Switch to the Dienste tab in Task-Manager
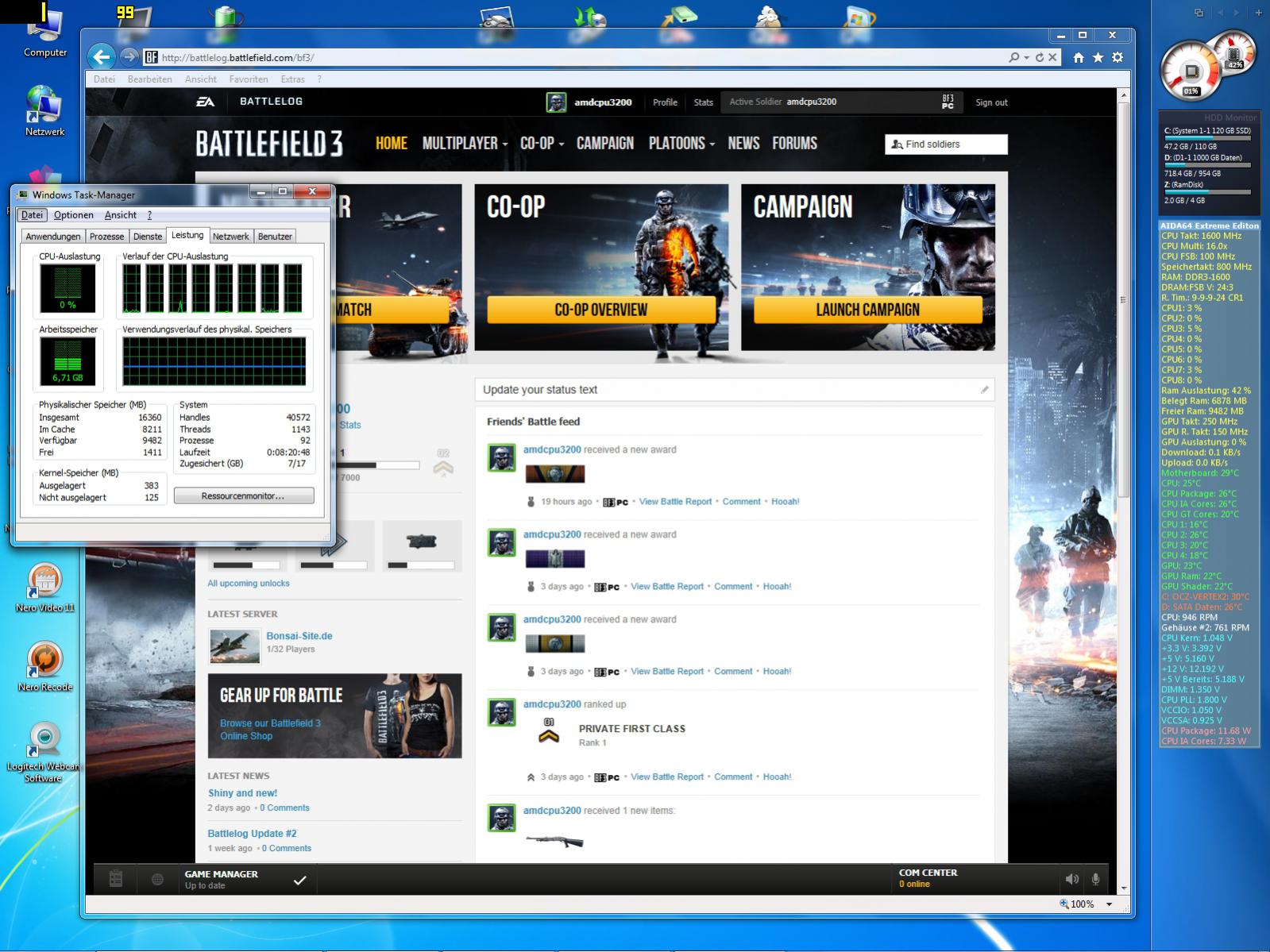 click(148, 236)
